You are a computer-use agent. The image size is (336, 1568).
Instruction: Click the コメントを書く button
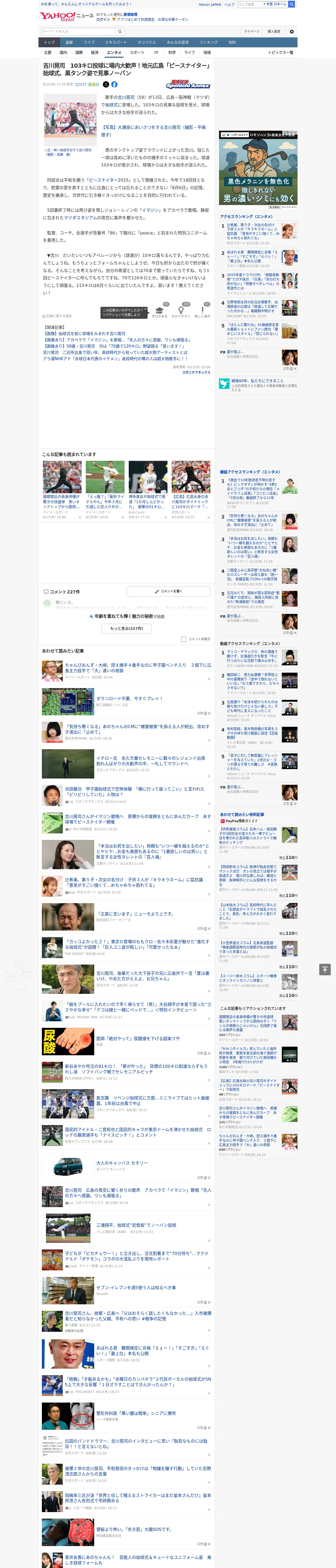[168, 591]
